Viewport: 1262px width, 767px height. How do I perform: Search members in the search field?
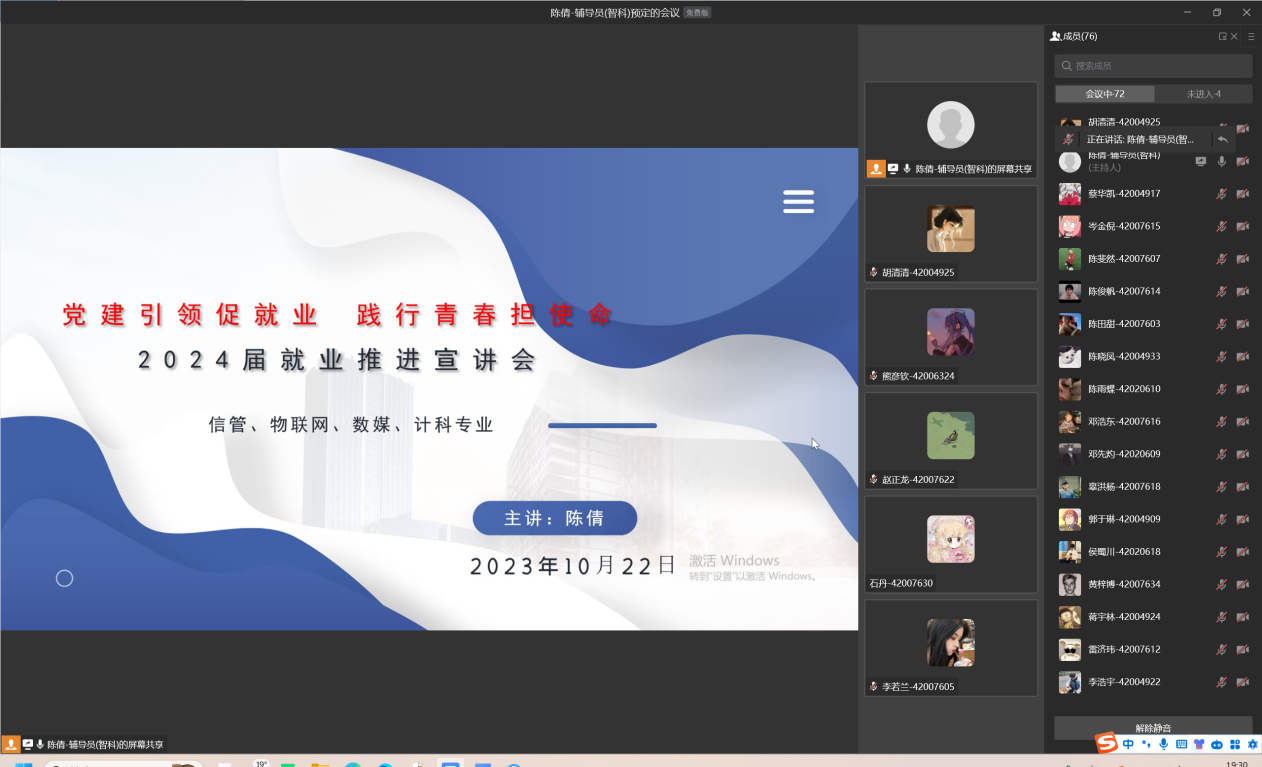pos(1153,66)
